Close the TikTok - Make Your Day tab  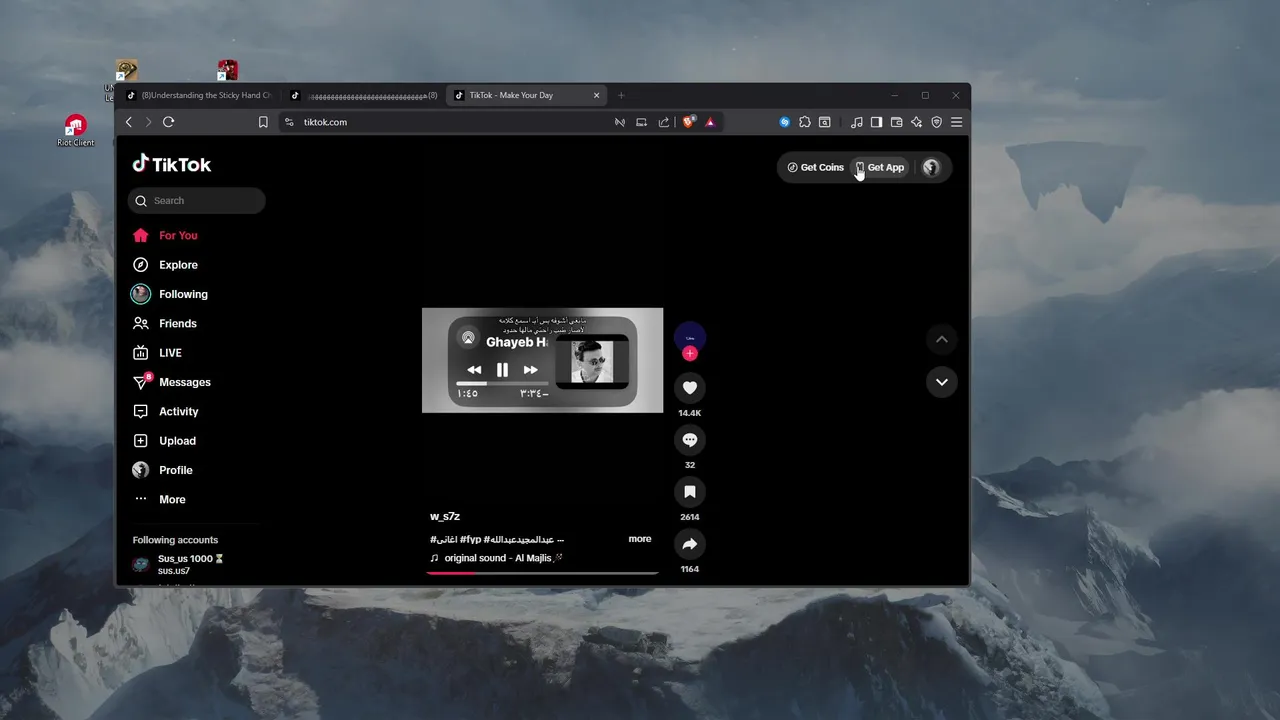[x=597, y=96]
